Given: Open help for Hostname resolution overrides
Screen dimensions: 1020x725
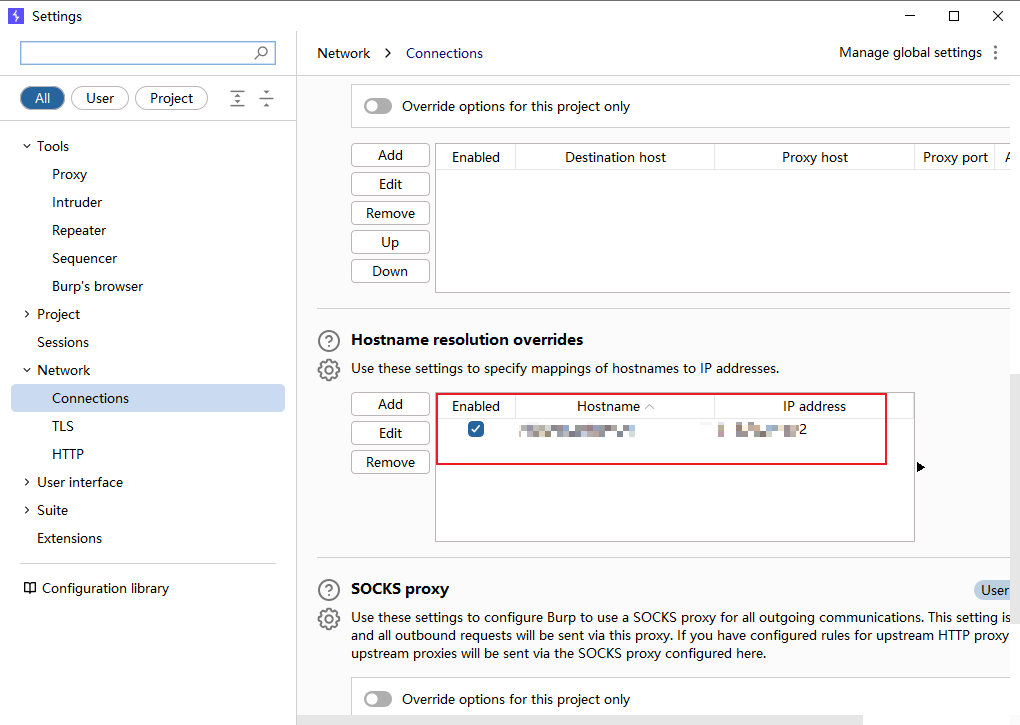Looking at the screenshot, I should (x=329, y=340).
